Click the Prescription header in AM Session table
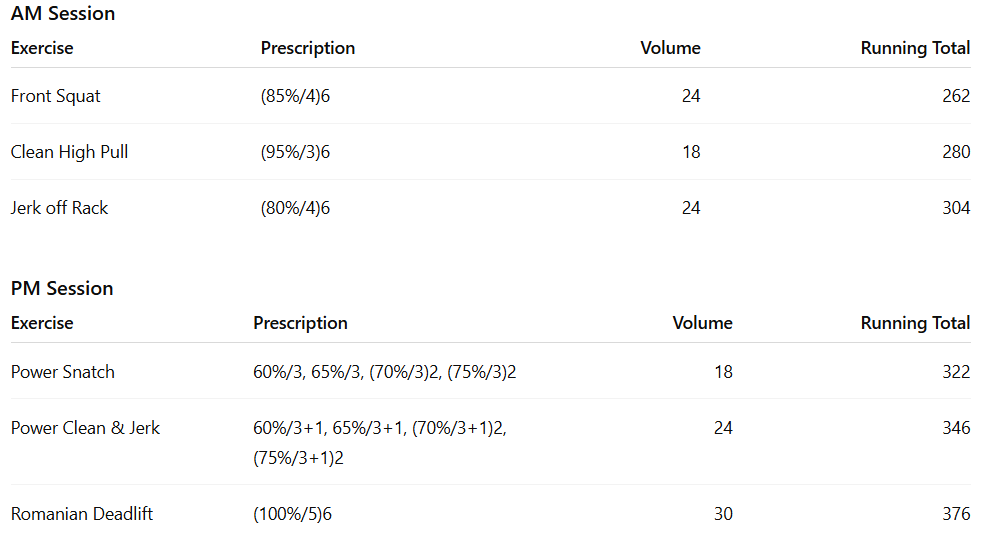992x540 pixels. tap(308, 48)
